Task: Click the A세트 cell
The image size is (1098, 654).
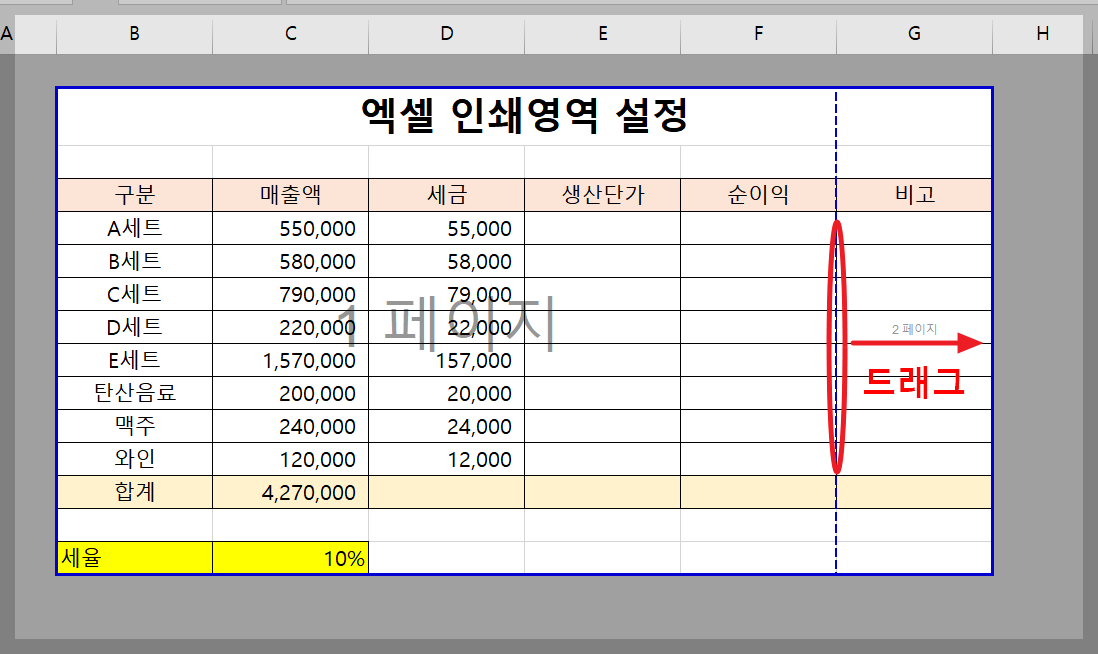Action: (x=132, y=228)
